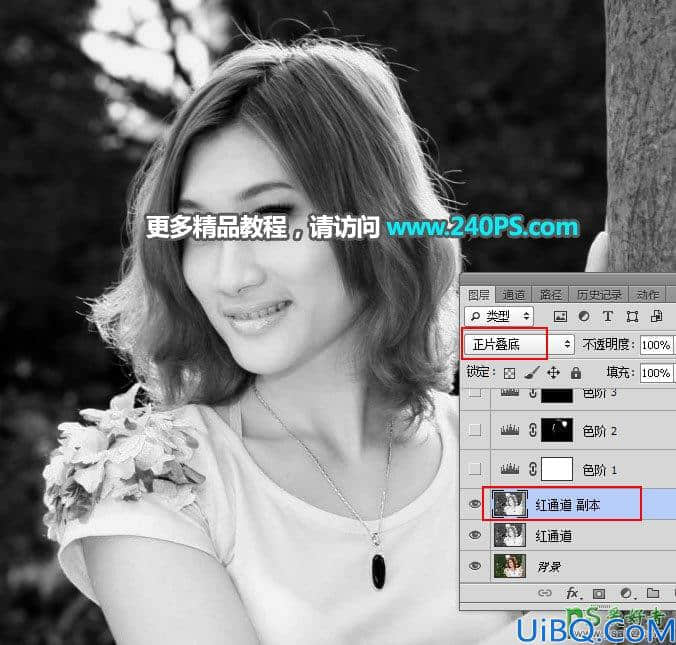Filter layers by pixel layer icon
The height and width of the screenshot is (645, 676).
click(560, 316)
